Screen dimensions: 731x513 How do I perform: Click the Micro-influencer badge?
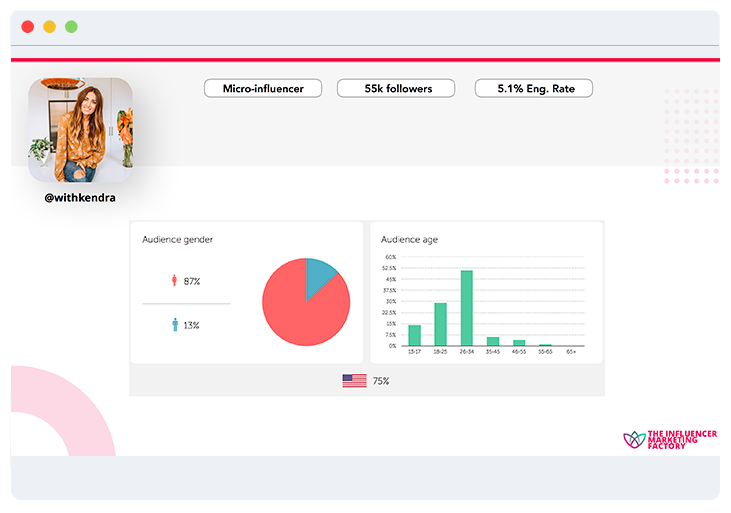pyautogui.click(x=263, y=88)
